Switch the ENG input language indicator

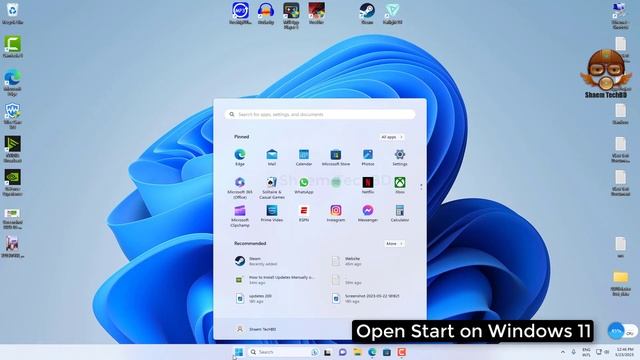pyautogui.click(x=586, y=352)
